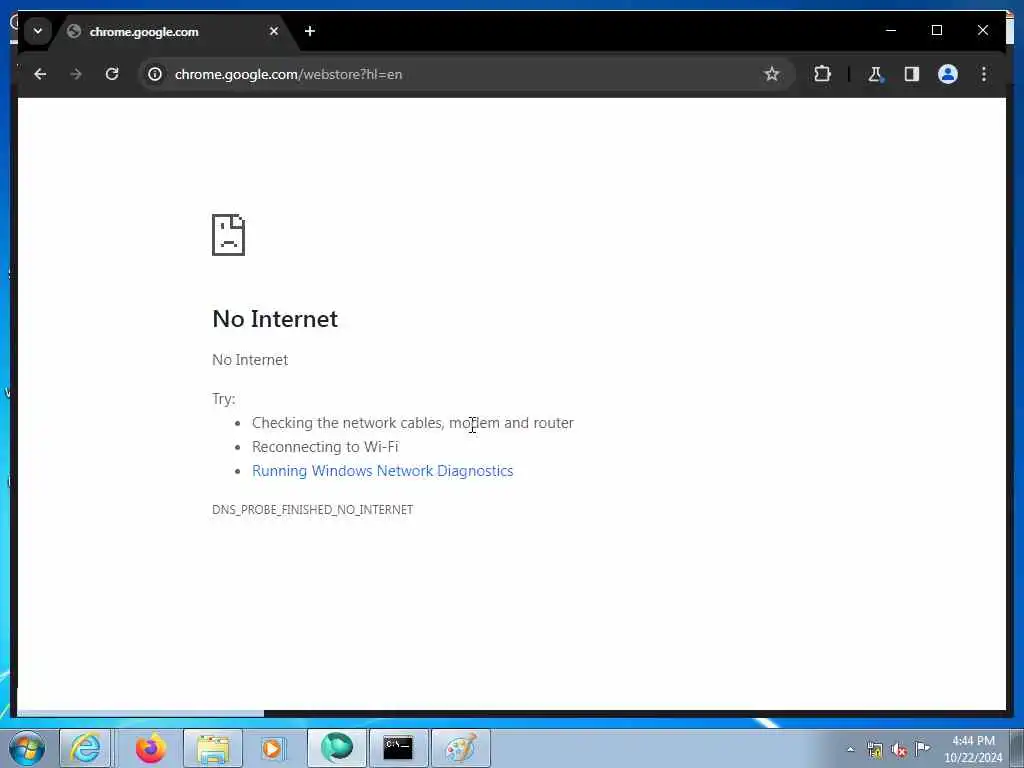Go back to the previous page
This screenshot has width=1024, height=768.
click(x=40, y=74)
